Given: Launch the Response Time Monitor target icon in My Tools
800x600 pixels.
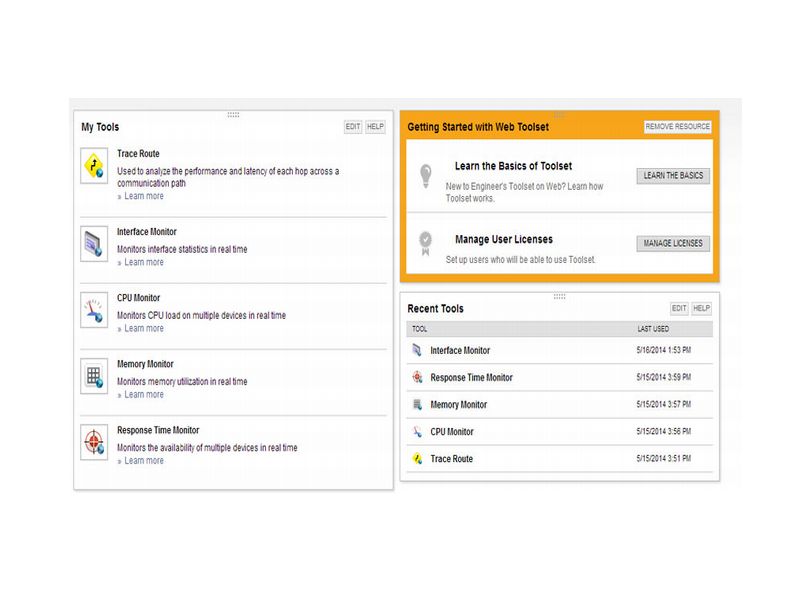Looking at the screenshot, I should [x=94, y=442].
